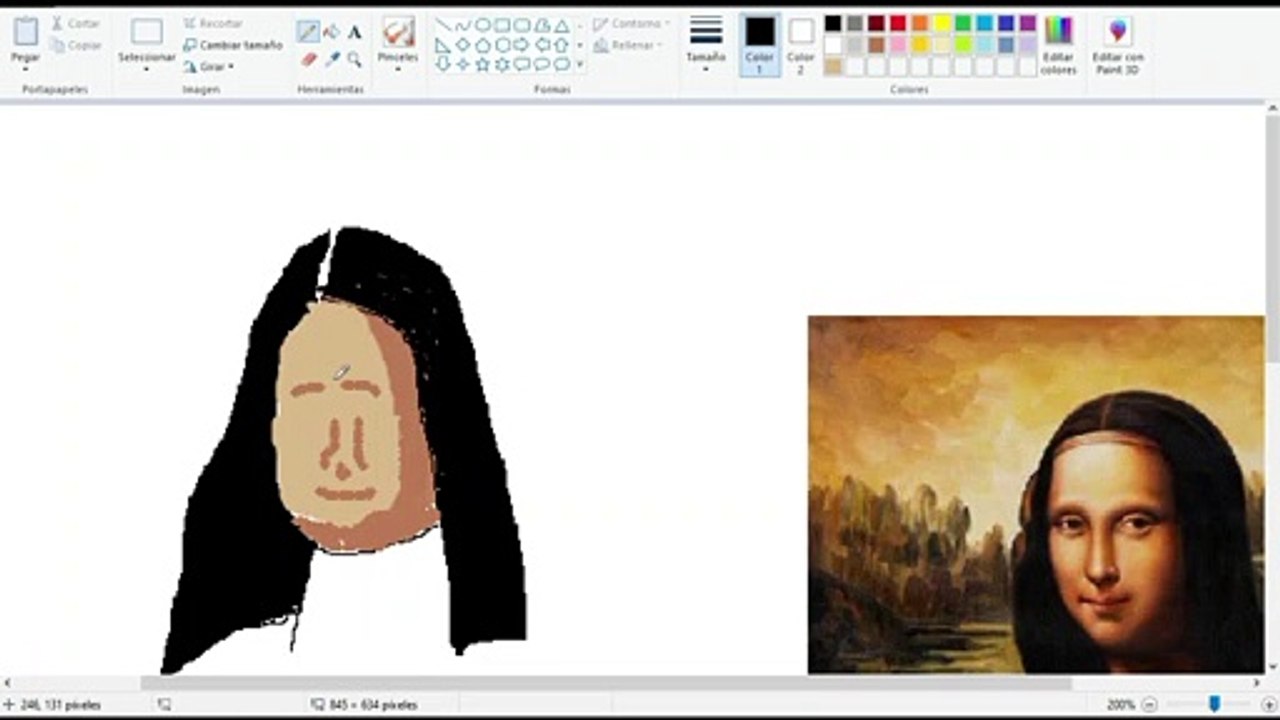Select the Magnifier tool
This screenshot has width=1280, height=720.
pyautogui.click(x=354, y=59)
